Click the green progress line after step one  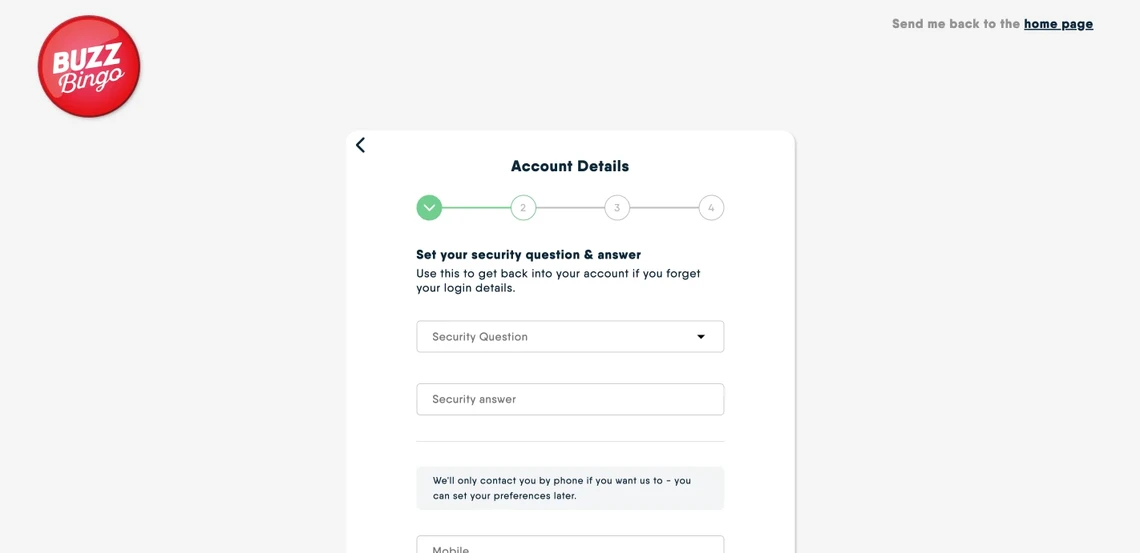pos(476,208)
